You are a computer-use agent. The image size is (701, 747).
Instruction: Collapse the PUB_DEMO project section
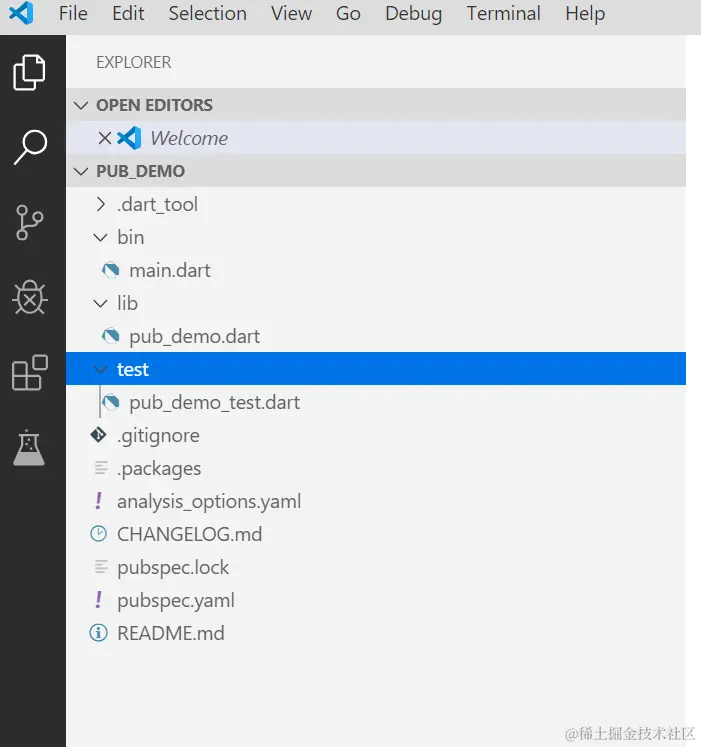click(81, 171)
